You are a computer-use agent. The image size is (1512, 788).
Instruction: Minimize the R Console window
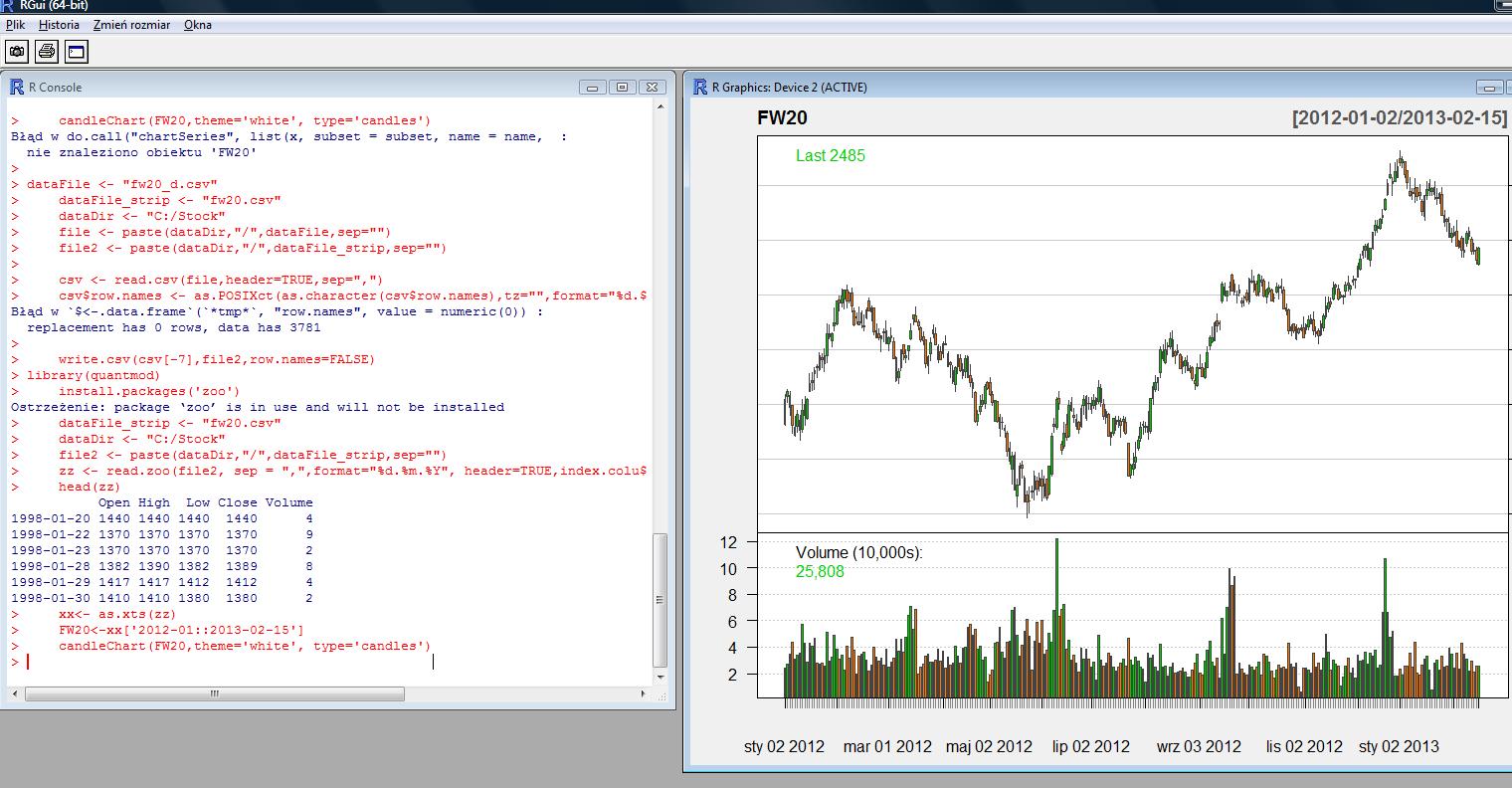[x=592, y=88]
